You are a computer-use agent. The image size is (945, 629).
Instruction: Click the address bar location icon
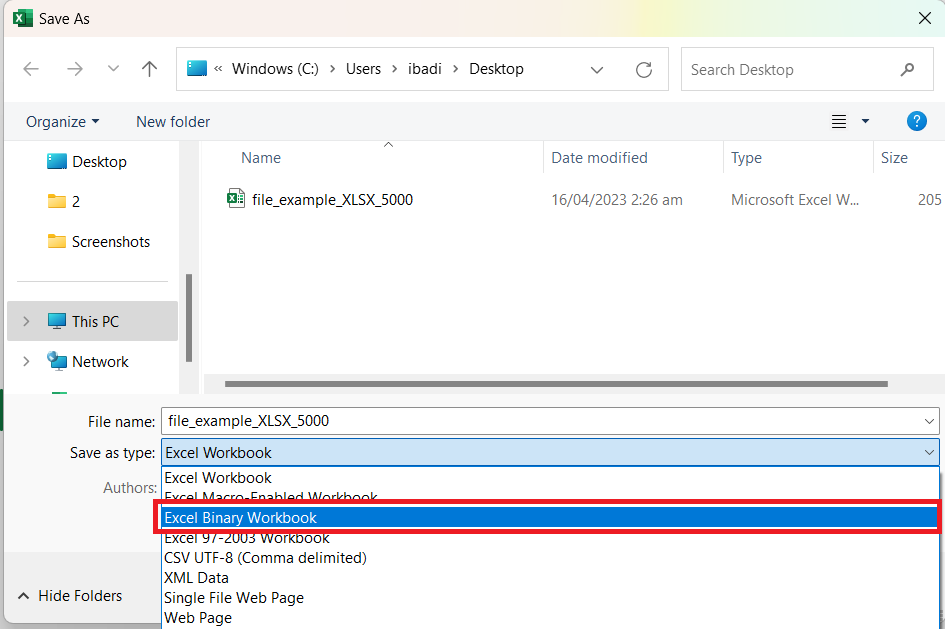(x=196, y=68)
